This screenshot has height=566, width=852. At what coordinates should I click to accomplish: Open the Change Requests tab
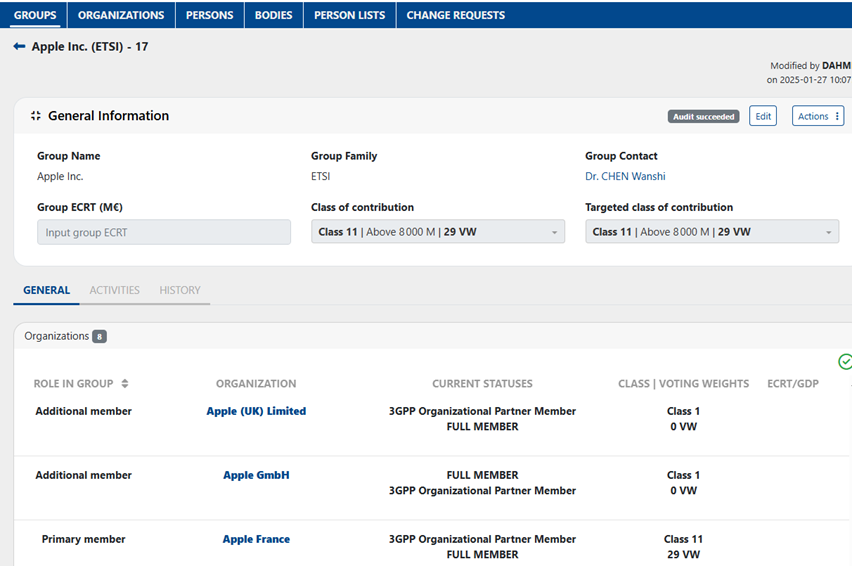(x=455, y=15)
